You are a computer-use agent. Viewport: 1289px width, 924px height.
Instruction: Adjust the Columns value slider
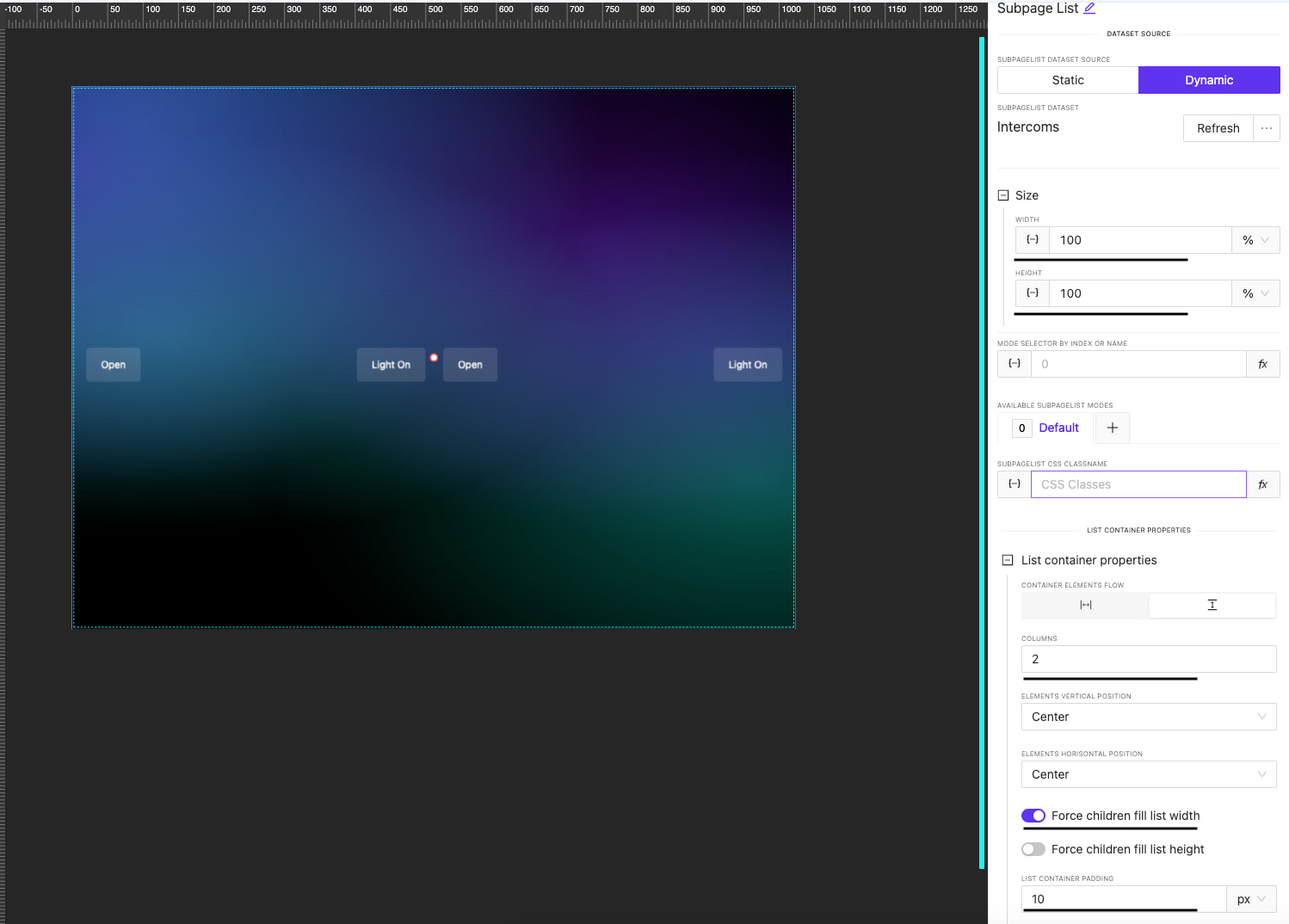tap(1109, 679)
